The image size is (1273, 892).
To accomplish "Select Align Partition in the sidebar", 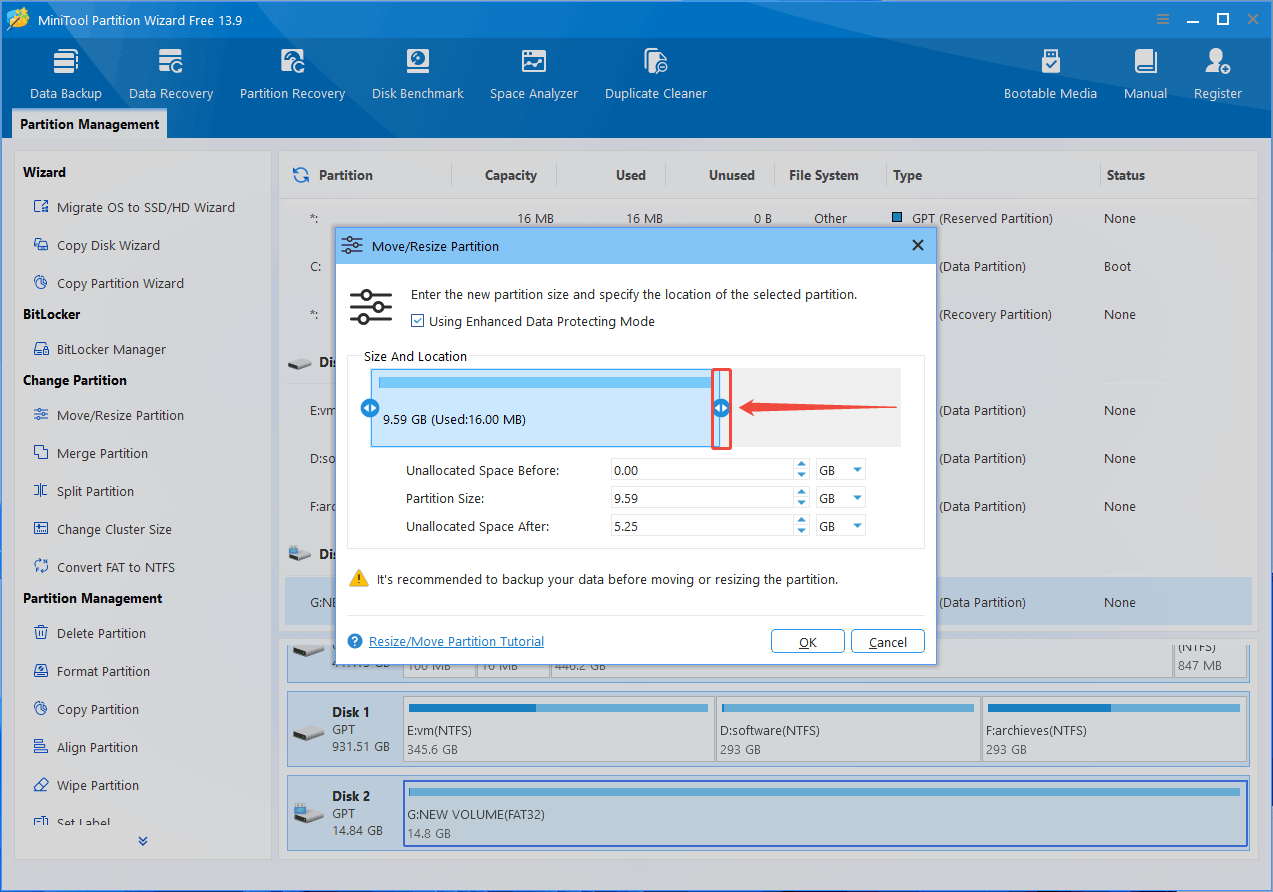I will tap(85, 747).
